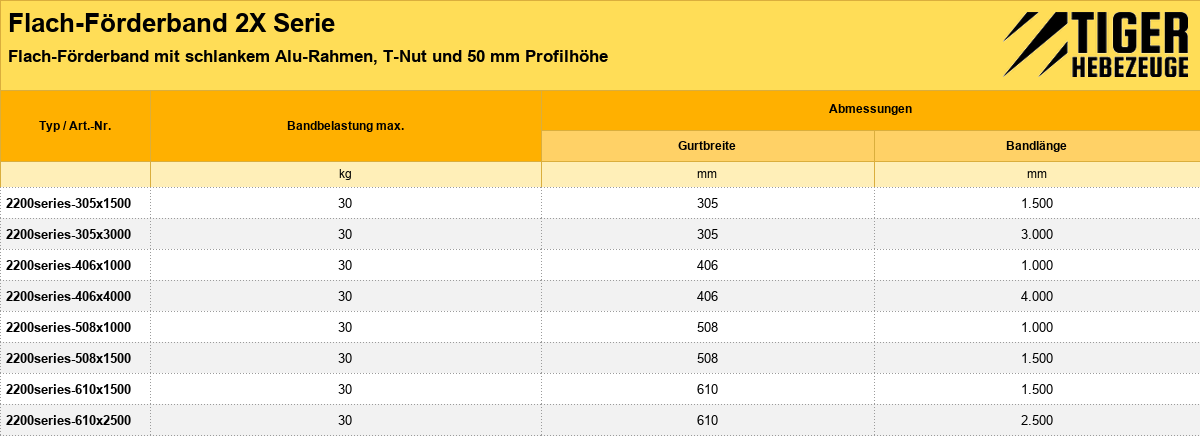Viewport: 1200px width, 443px height.
Task: Click the Bandbelastung max. column header
Action: point(345,126)
